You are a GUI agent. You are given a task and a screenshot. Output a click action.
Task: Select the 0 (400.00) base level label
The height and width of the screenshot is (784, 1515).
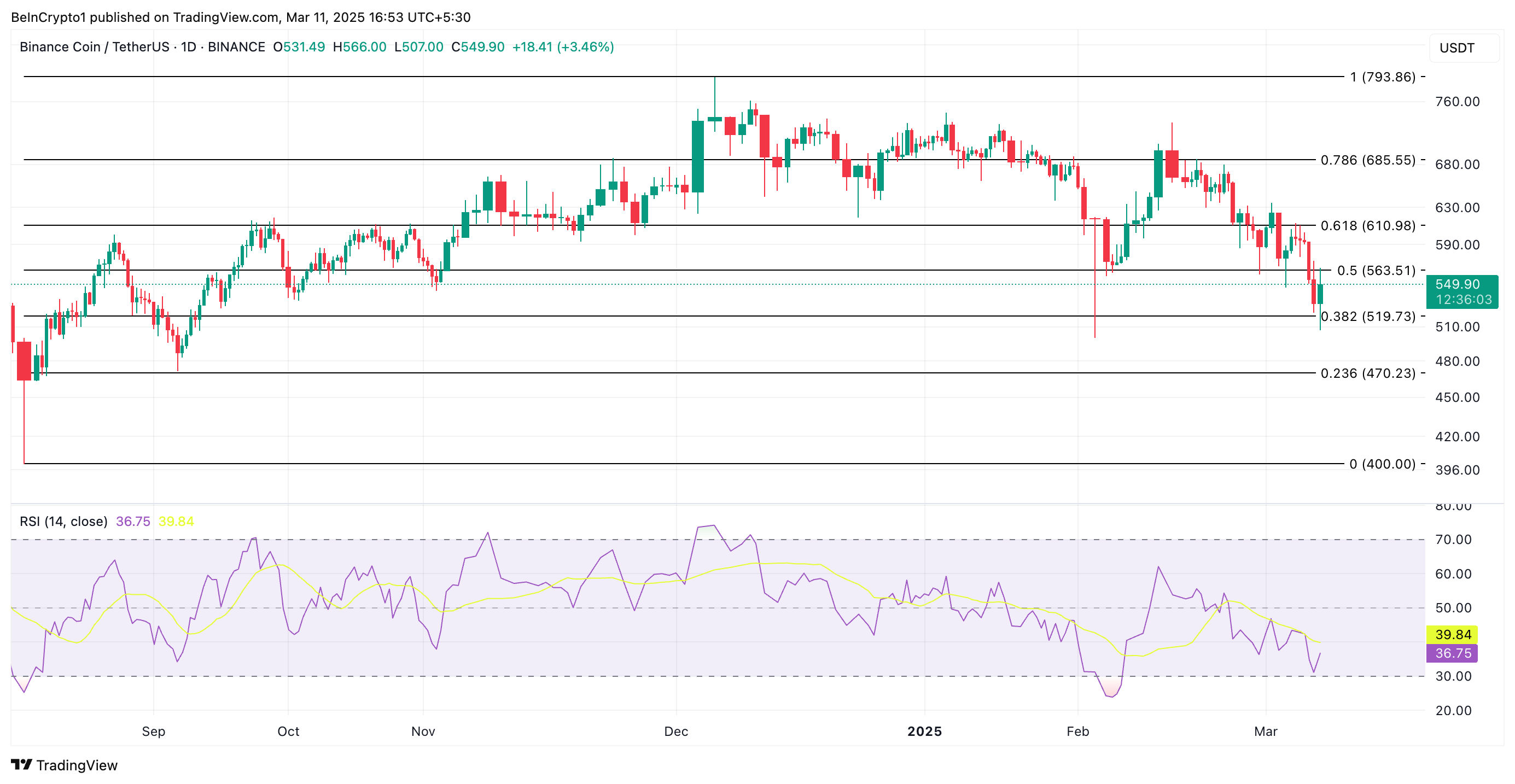1382,464
